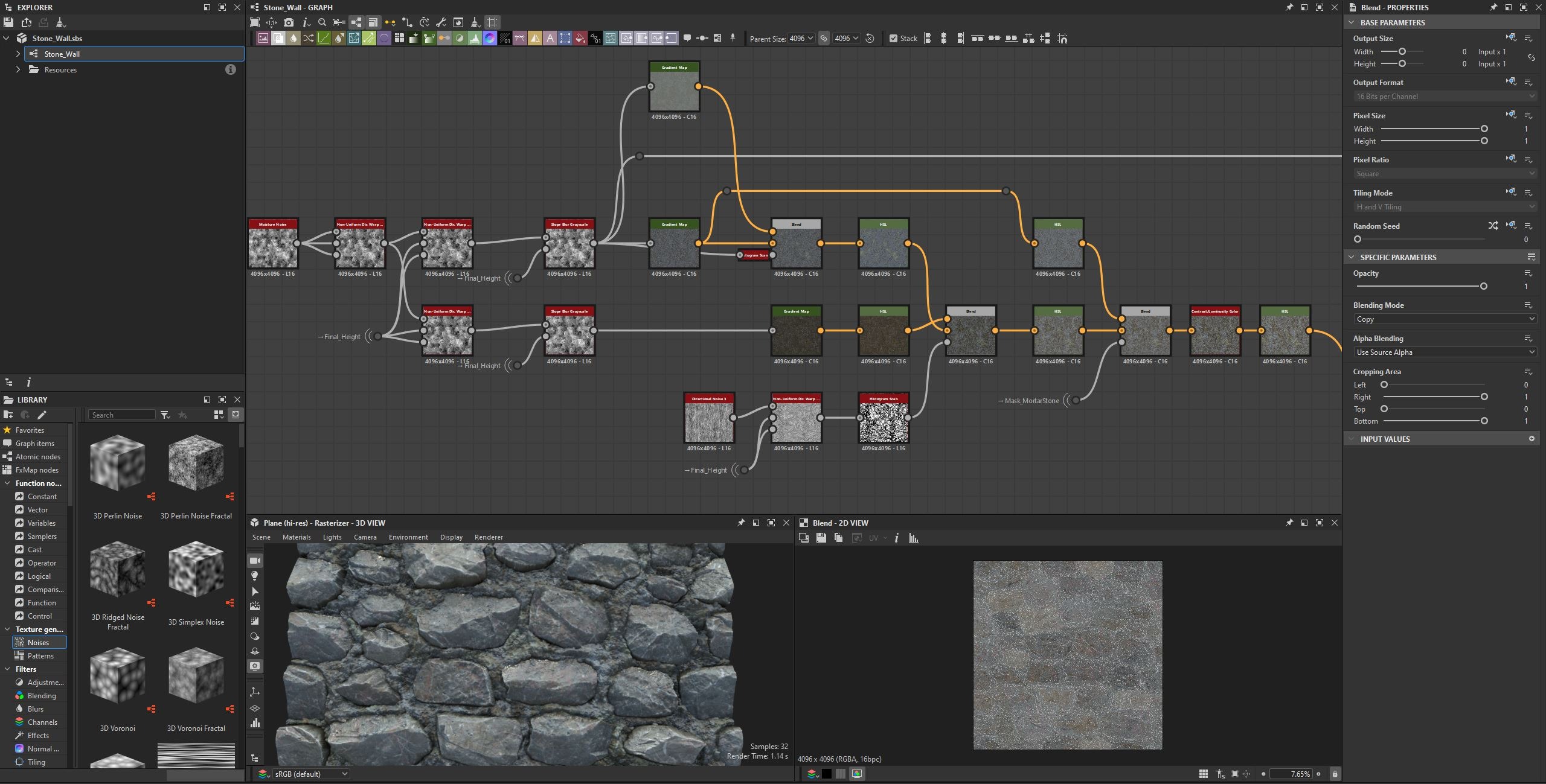Open the Renderer menu in 3D view
Viewport: 1546px width, 784px height.
click(489, 537)
